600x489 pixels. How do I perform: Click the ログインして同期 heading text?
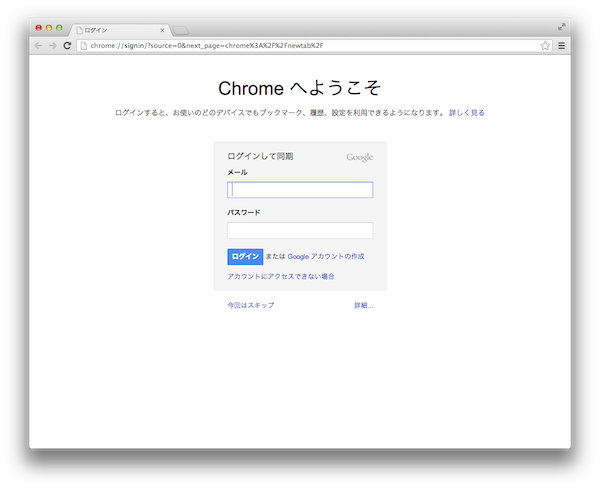coord(260,156)
